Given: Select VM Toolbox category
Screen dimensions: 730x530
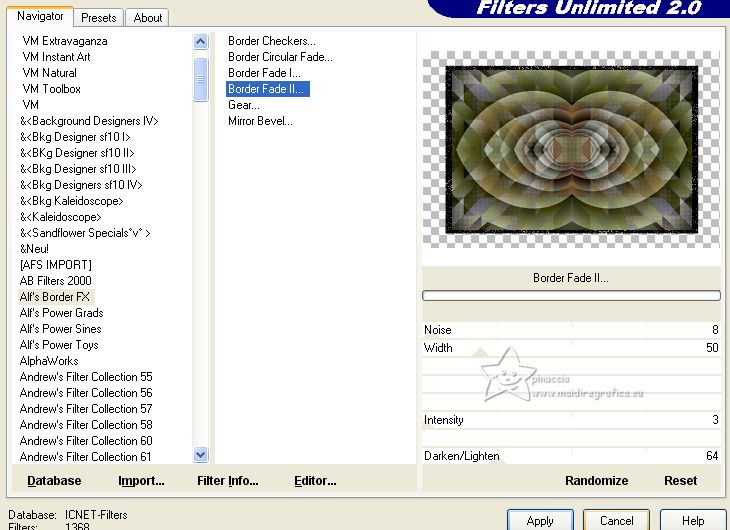Looking at the screenshot, I should 51,88.
